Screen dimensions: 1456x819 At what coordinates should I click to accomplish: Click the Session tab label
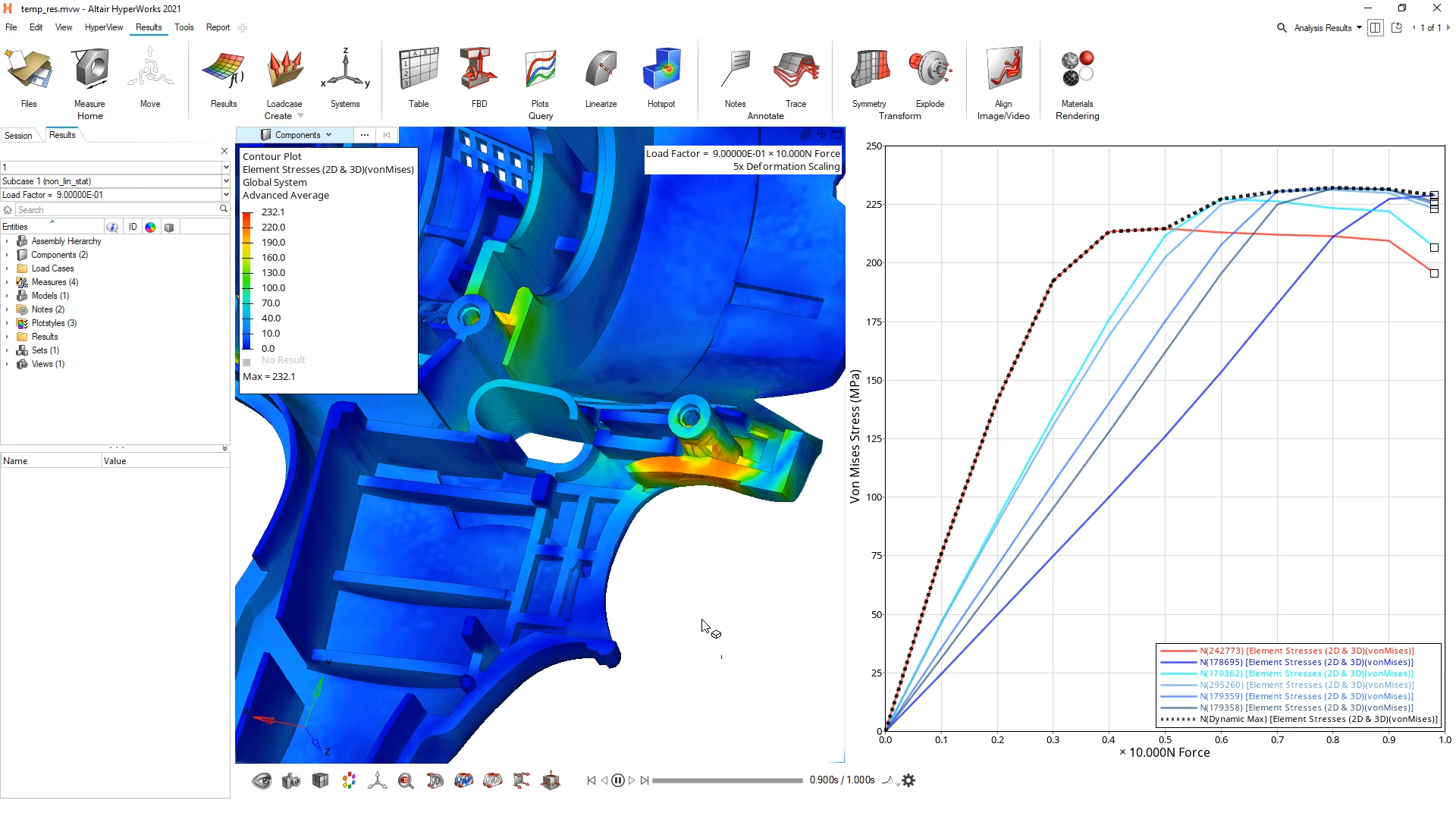[x=18, y=135]
